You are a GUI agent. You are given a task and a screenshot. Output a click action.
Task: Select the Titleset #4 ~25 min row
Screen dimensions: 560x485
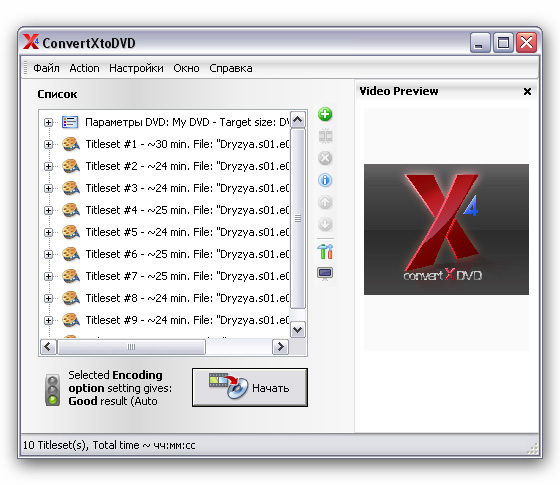(x=187, y=210)
